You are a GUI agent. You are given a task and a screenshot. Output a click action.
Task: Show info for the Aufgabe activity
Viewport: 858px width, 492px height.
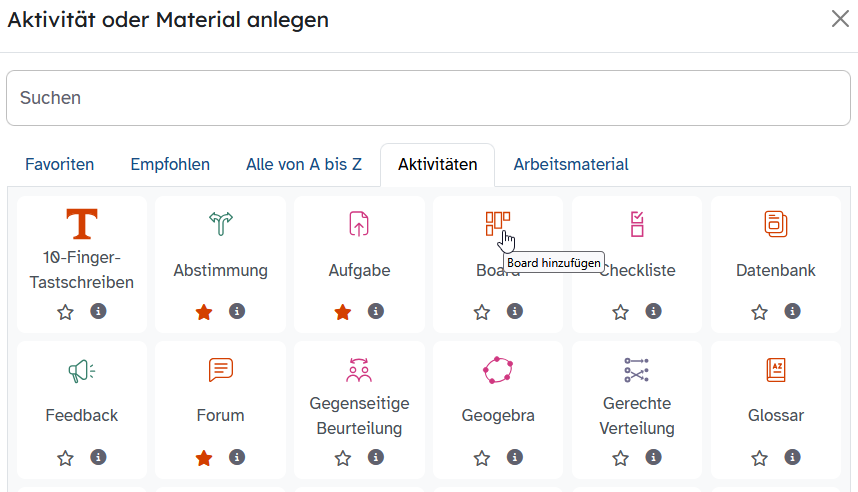(x=376, y=312)
